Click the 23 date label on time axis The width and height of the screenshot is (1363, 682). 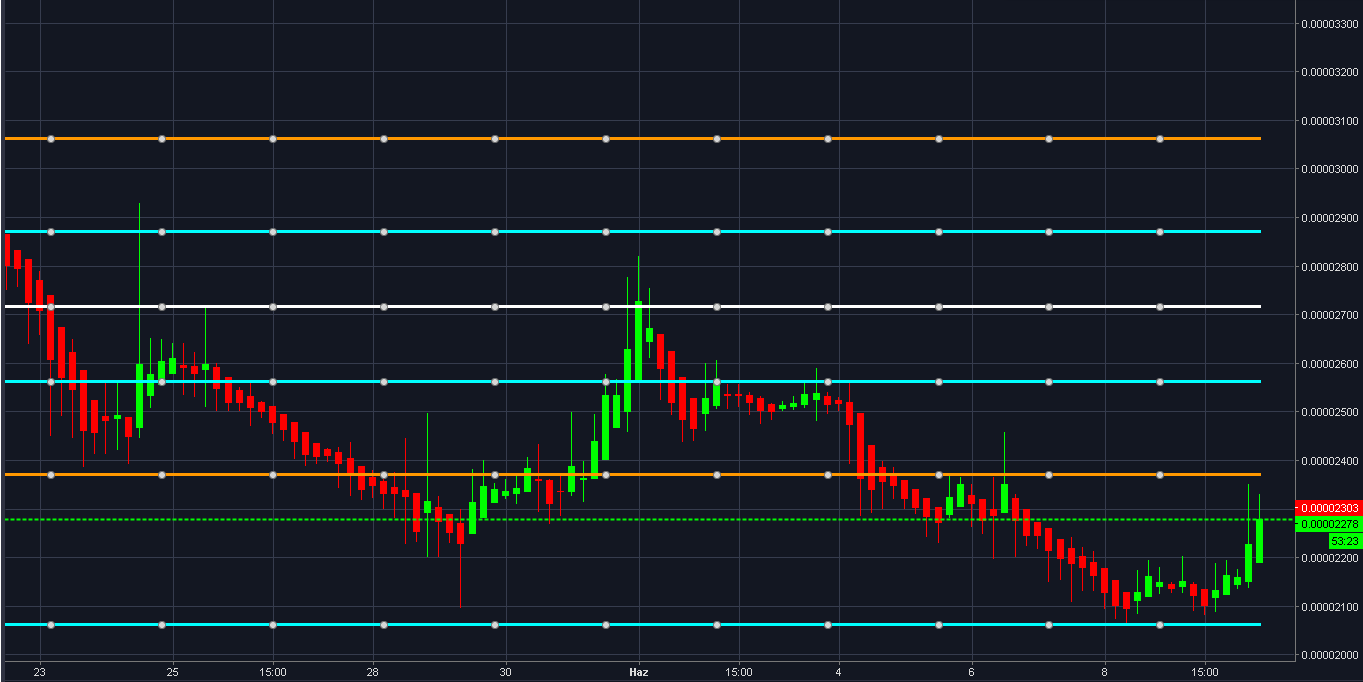(39, 672)
